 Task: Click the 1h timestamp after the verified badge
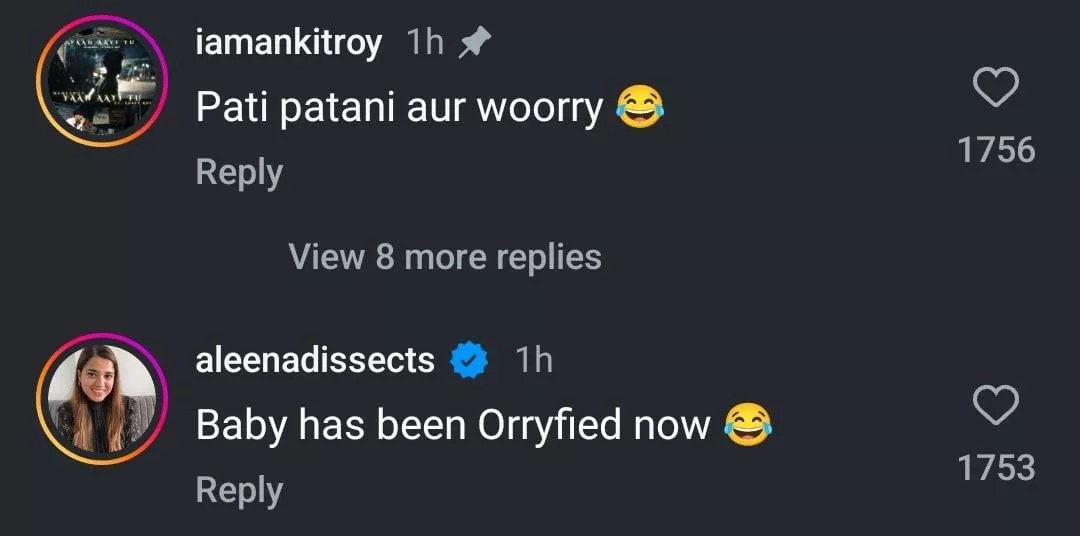533,360
